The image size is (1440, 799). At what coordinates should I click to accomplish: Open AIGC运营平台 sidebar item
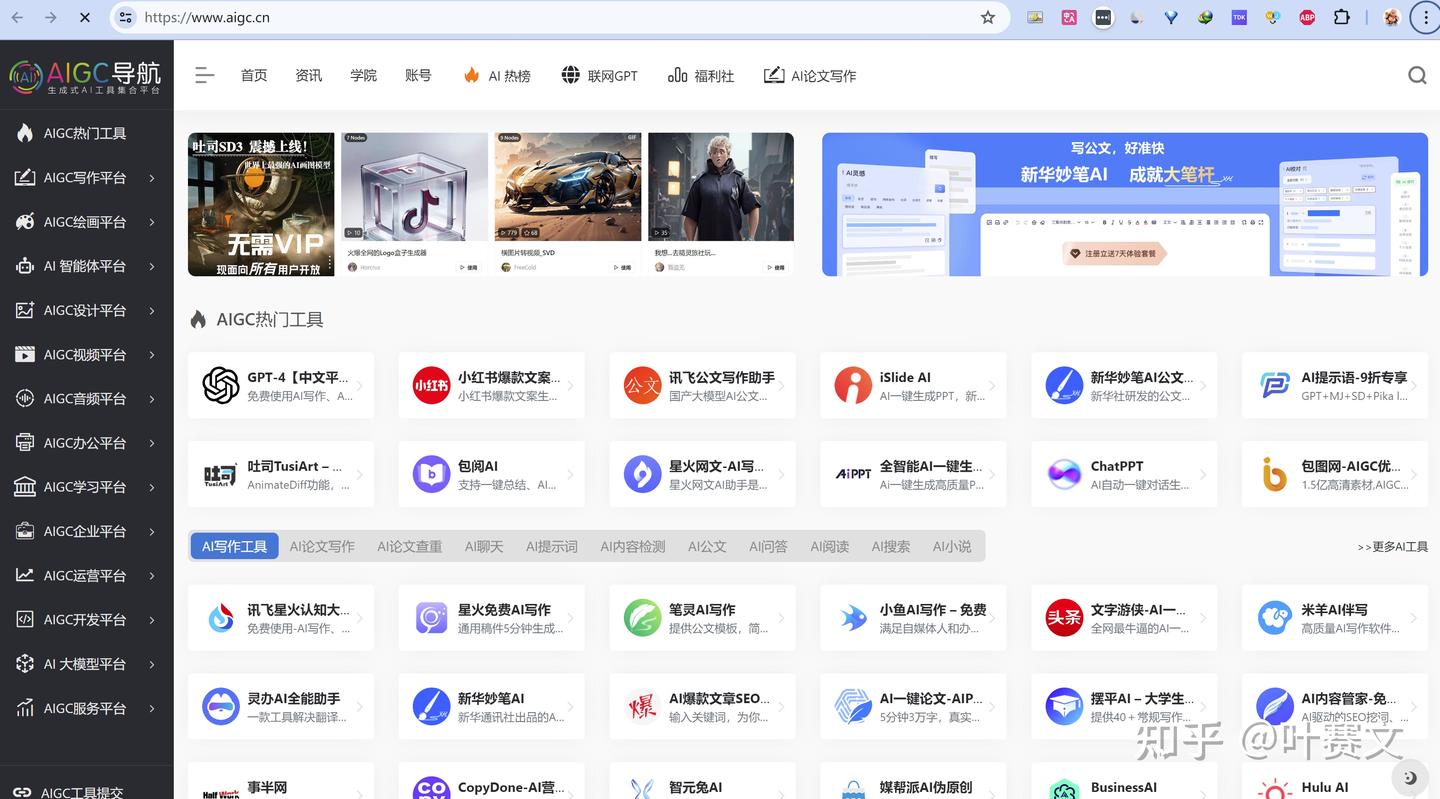point(86,575)
